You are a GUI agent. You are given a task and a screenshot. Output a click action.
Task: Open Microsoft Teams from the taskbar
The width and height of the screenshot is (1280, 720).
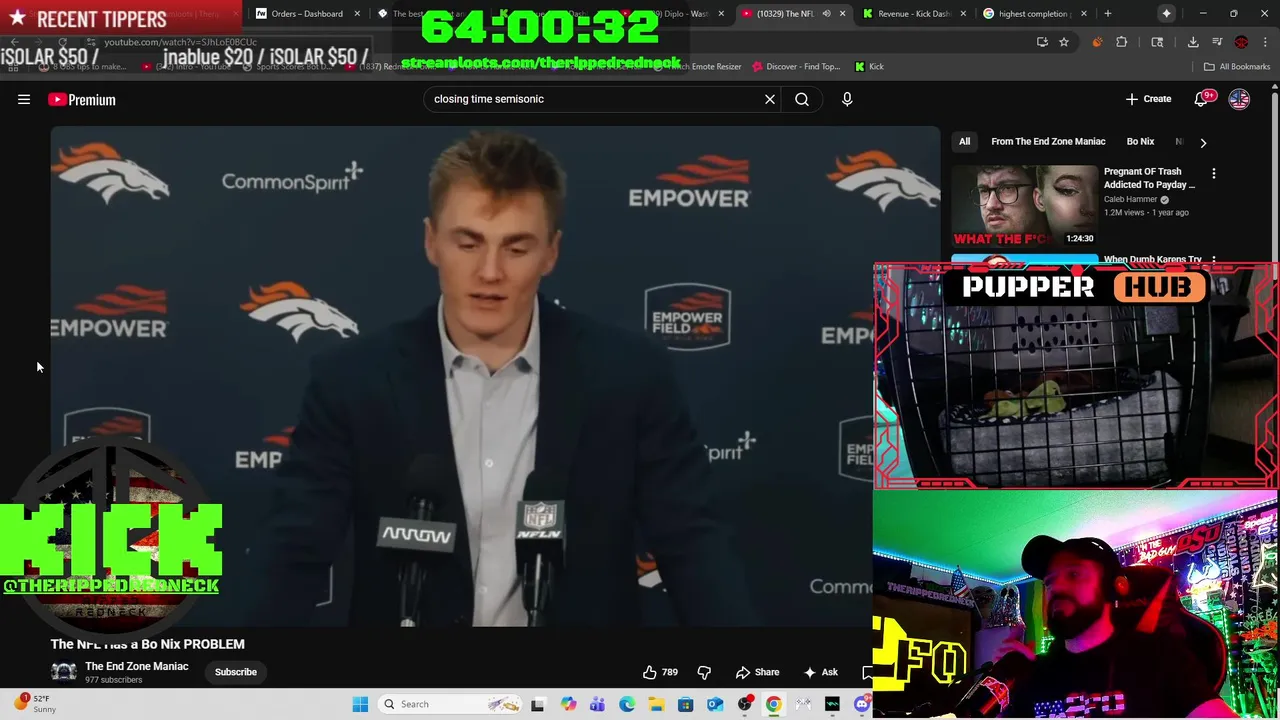point(597,704)
